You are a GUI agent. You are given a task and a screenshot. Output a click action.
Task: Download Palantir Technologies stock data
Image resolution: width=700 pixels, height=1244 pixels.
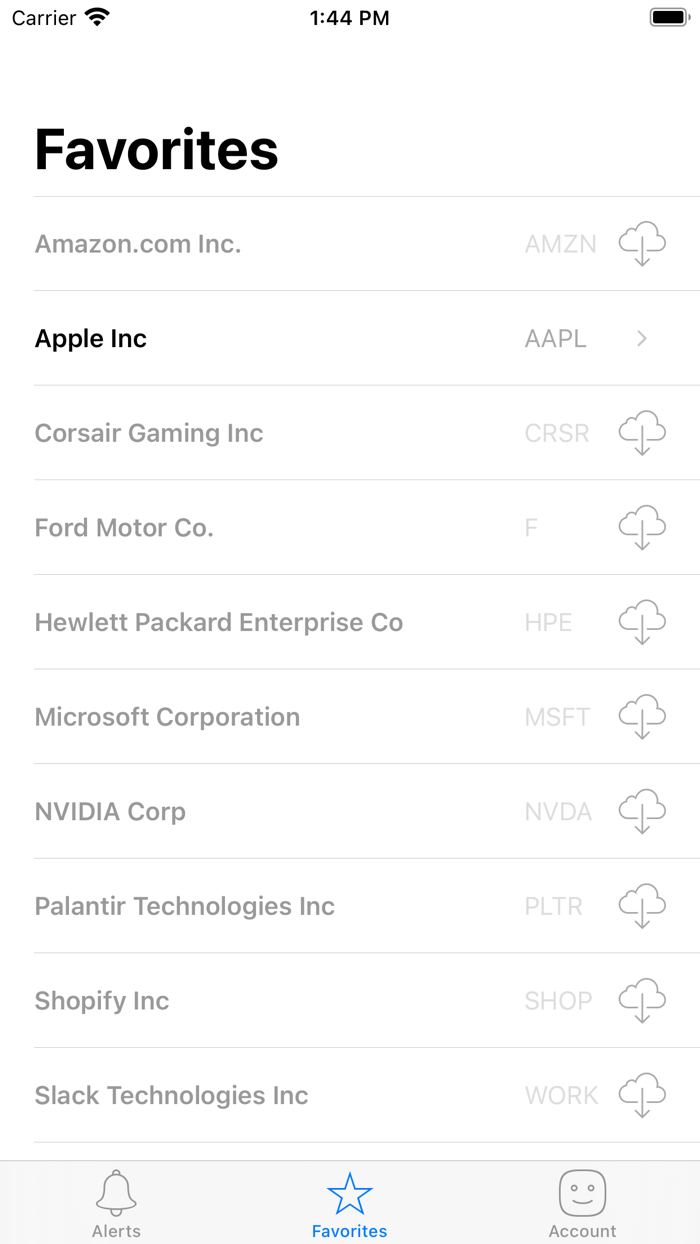click(x=641, y=906)
